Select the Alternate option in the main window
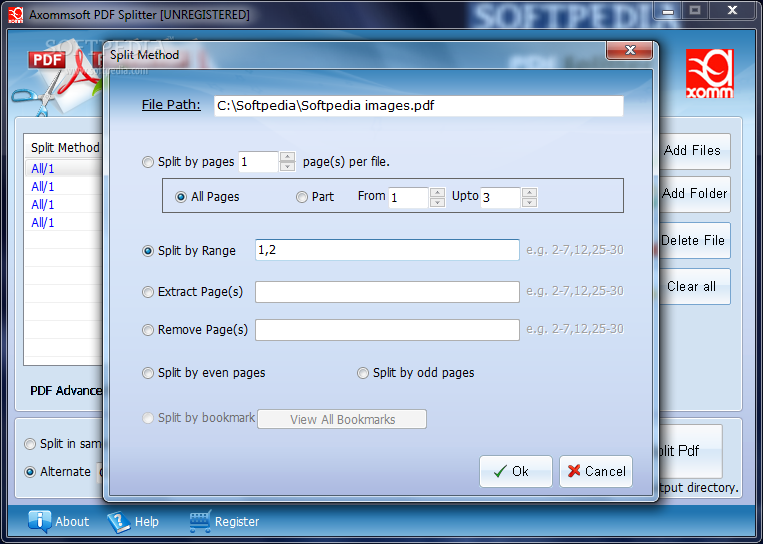The image size is (763, 544). (x=30, y=472)
